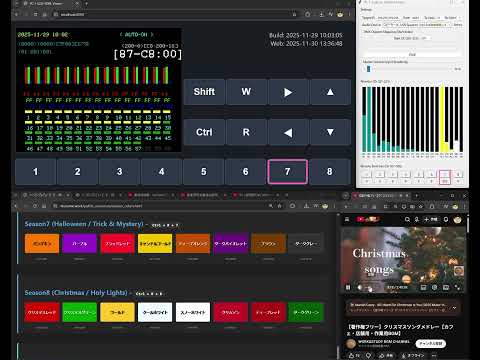Pick the purple swatch in Season7
Screen dimensions: 480x360
tap(80, 244)
